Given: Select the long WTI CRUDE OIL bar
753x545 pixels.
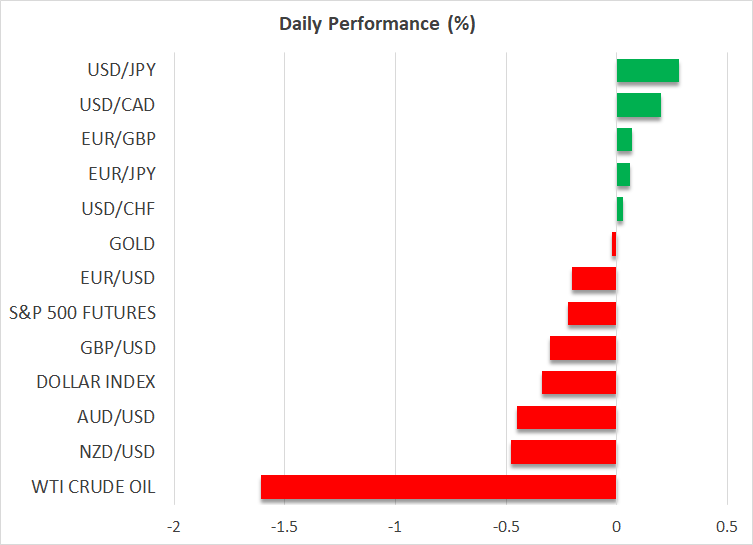Looking at the screenshot, I should click(438, 487).
